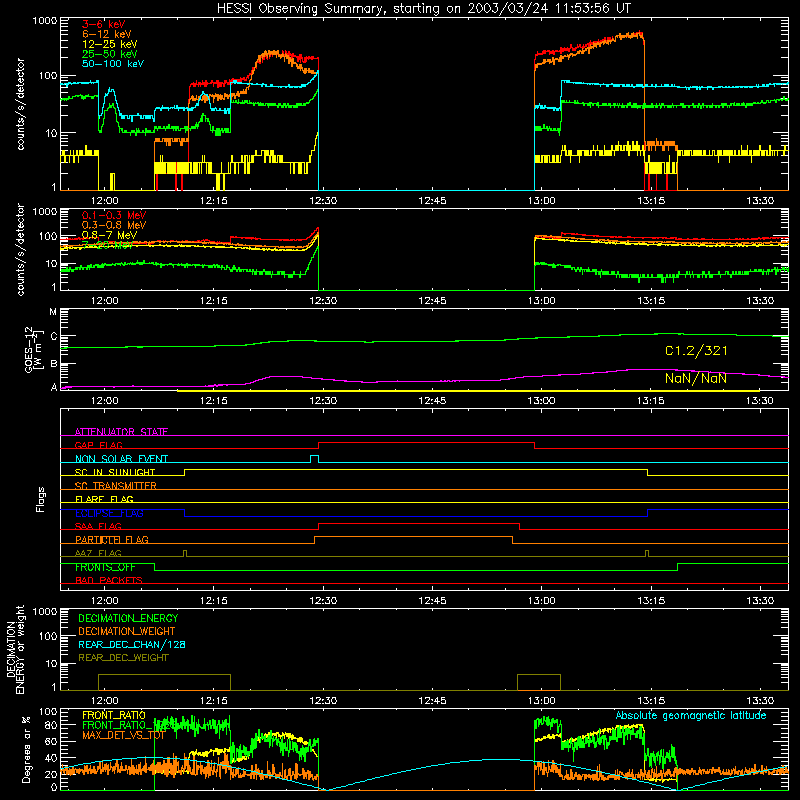Click the olive decimation box near 13:00
The width and height of the screenshot is (800, 800).
[539, 682]
